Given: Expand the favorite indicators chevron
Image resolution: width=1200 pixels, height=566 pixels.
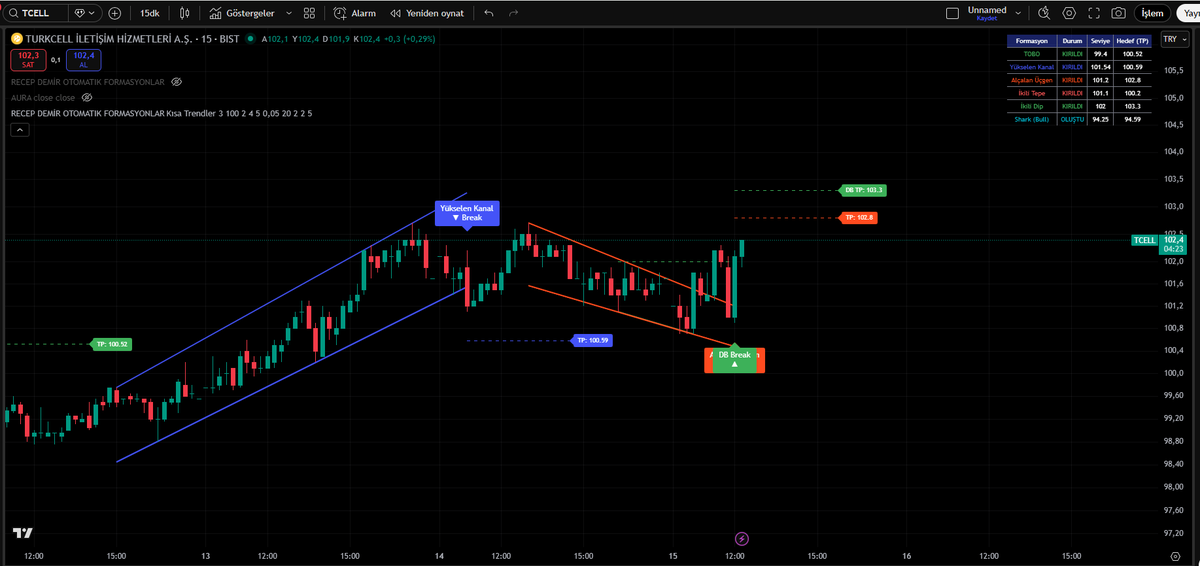Looking at the screenshot, I should pyautogui.click(x=289, y=13).
